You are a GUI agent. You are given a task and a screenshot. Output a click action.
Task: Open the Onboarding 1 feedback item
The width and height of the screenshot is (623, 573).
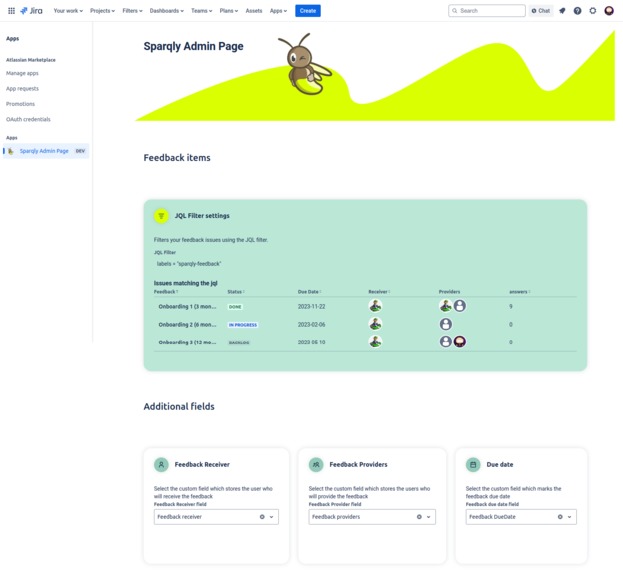(x=187, y=306)
